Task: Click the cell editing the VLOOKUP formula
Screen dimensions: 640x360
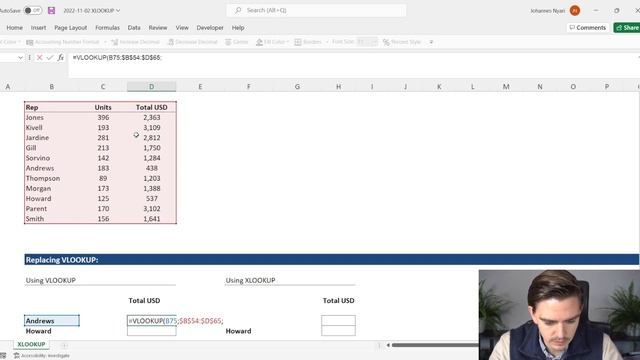Action: click(x=151, y=321)
